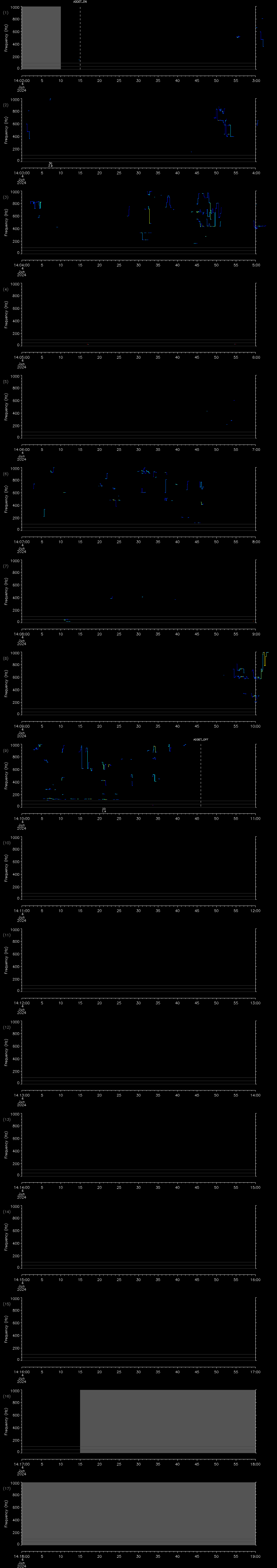
Task: Click the panel number (12) label
Action: (x=6, y=1027)
